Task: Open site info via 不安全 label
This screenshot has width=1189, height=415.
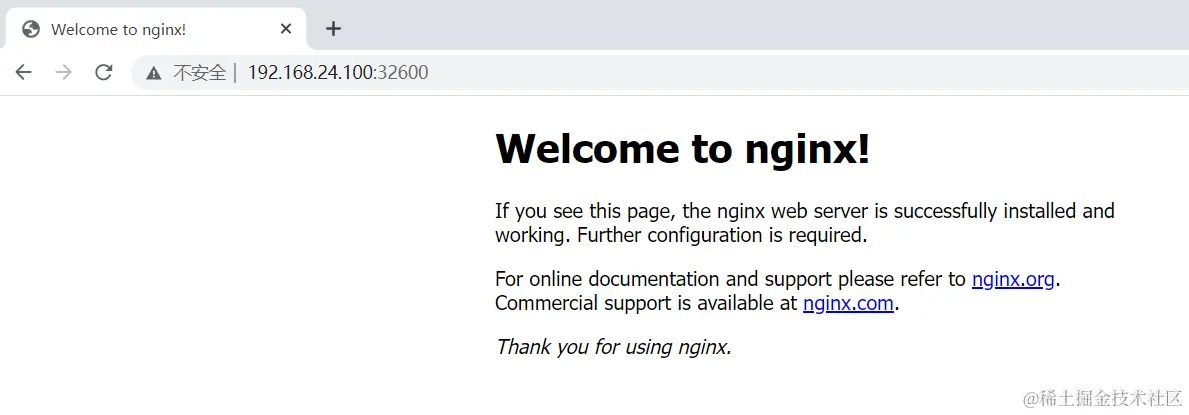Action: click(x=199, y=73)
